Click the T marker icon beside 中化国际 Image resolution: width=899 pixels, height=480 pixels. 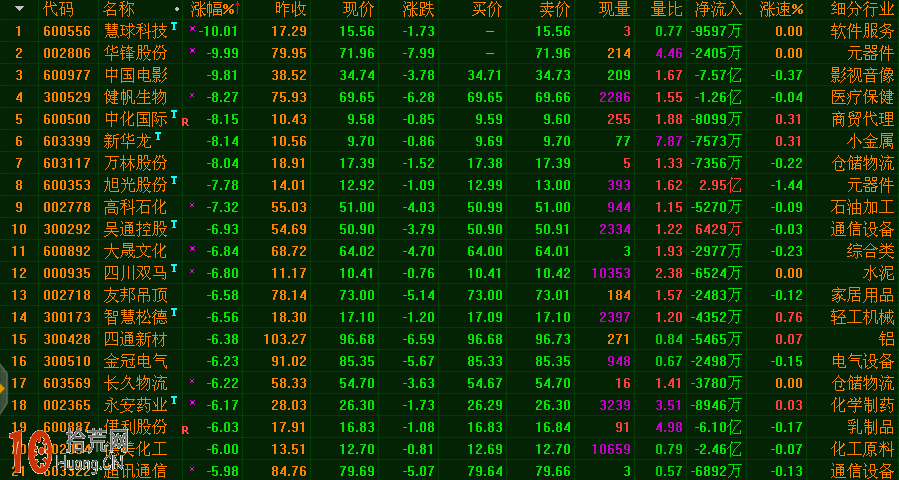click(x=174, y=114)
